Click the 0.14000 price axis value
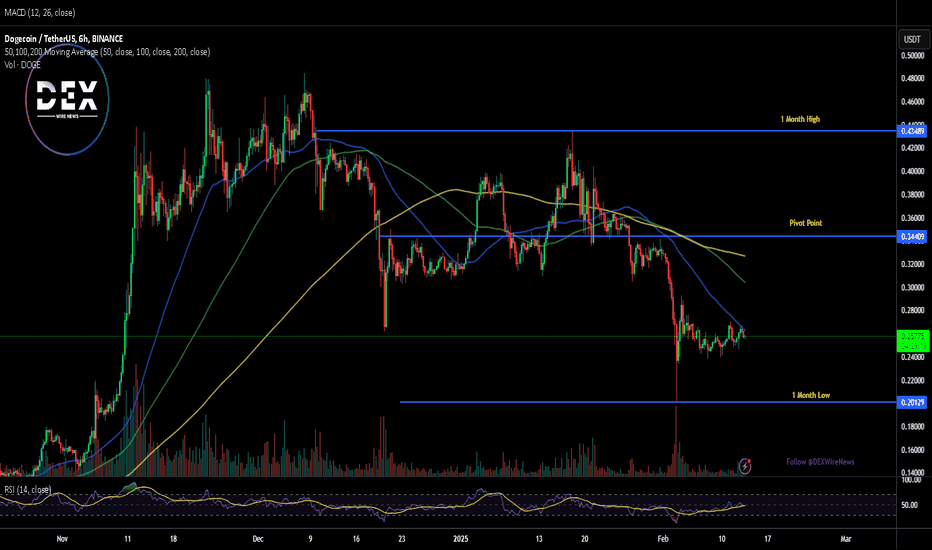Viewport: 932px width, 550px height. (x=912, y=473)
